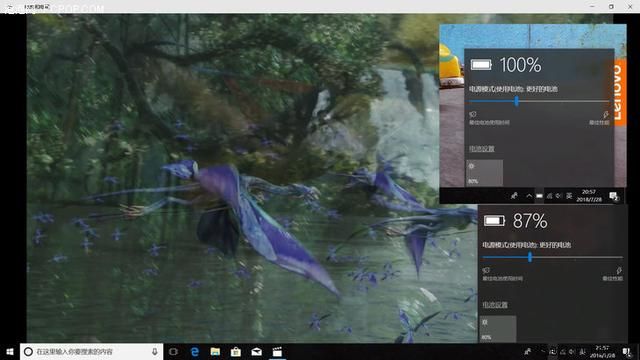The width and height of the screenshot is (640, 360).
Task: Click battery icon in the inset 20:57 taskbar
Action: tap(539, 196)
